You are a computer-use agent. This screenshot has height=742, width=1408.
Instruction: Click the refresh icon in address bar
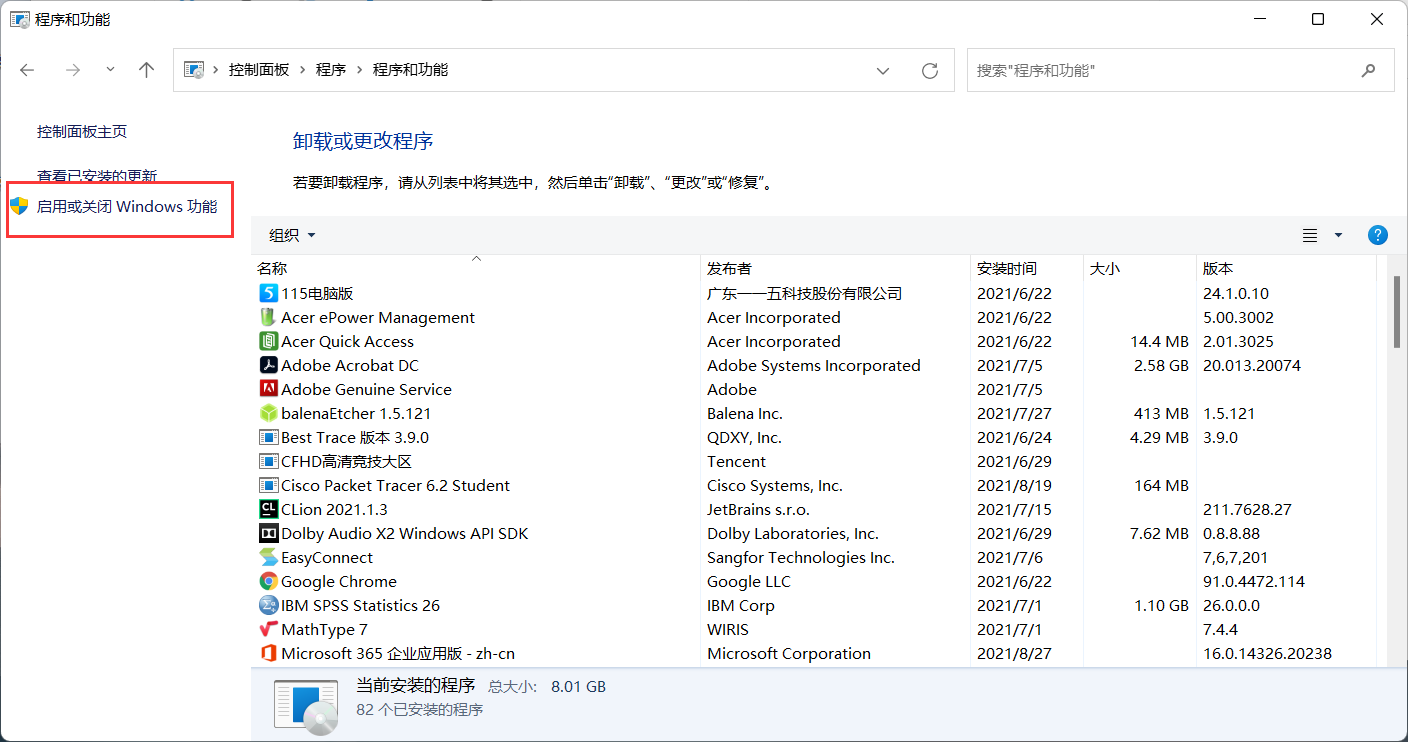(930, 71)
